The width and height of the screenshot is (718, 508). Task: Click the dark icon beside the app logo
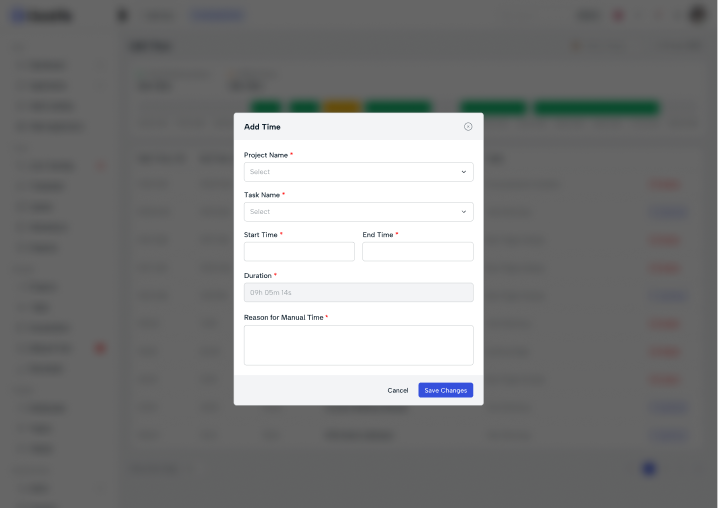[122, 15]
